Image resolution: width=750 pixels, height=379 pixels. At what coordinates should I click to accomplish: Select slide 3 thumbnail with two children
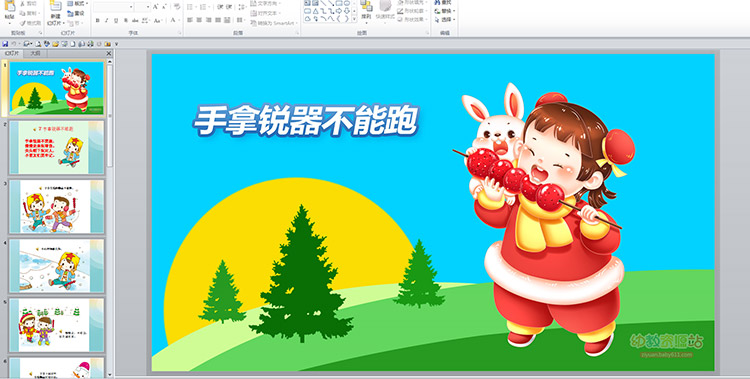coord(56,207)
